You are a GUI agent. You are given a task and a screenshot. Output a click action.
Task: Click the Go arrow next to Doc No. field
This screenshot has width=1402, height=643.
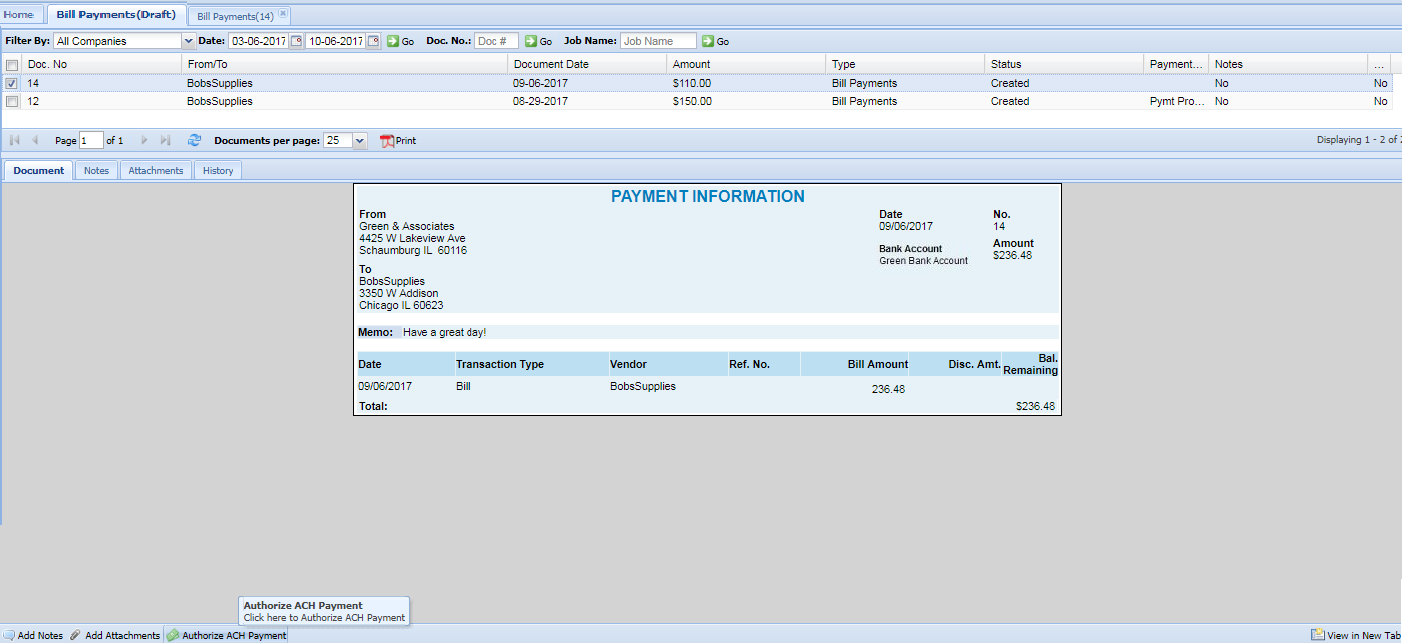point(531,41)
